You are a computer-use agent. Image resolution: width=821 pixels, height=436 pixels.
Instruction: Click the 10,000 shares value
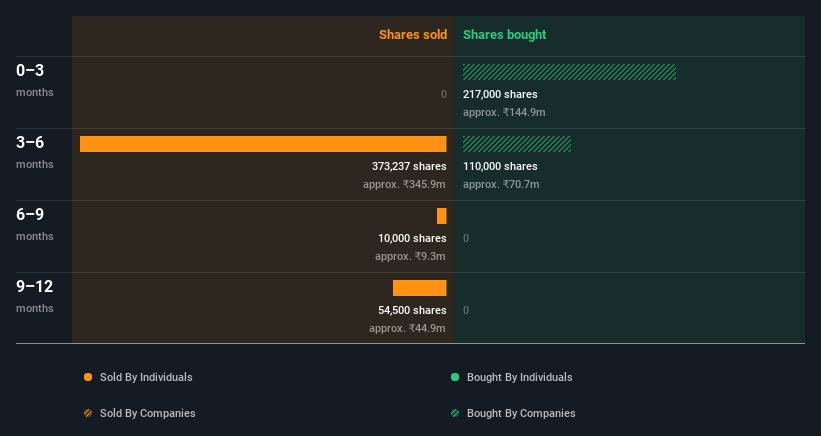tap(412, 238)
